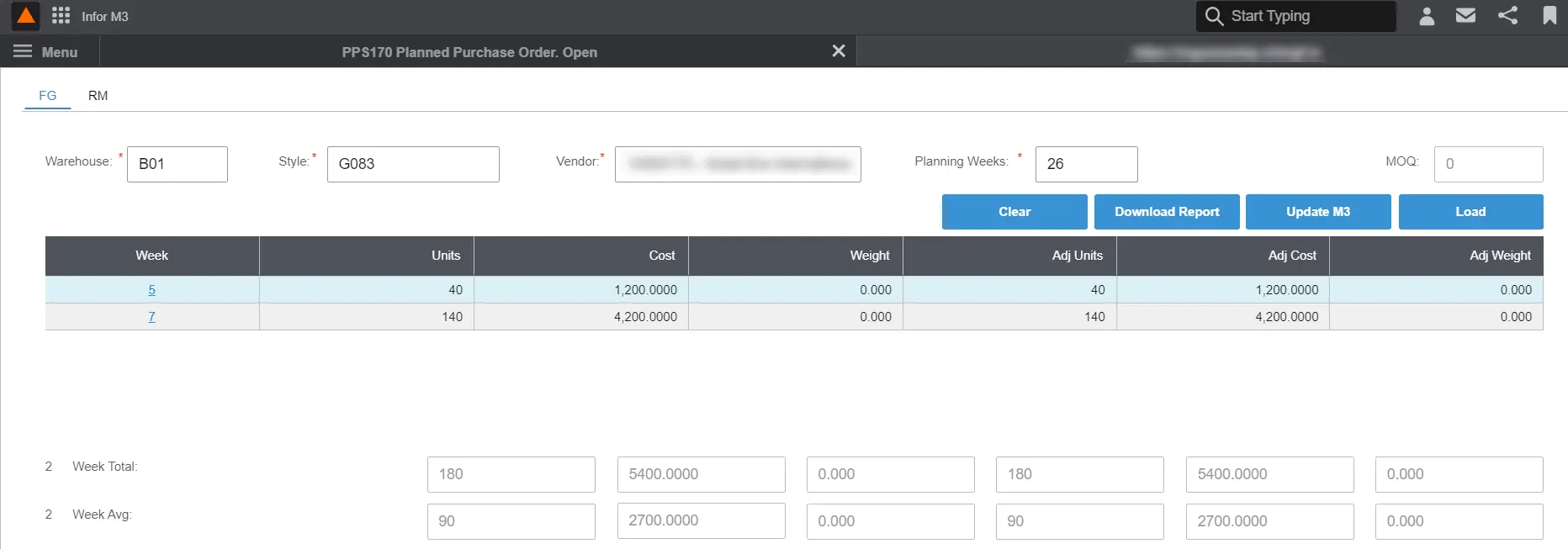The width and height of the screenshot is (1568, 549).
Task: Click the Download Report button
Action: [x=1166, y=212]
